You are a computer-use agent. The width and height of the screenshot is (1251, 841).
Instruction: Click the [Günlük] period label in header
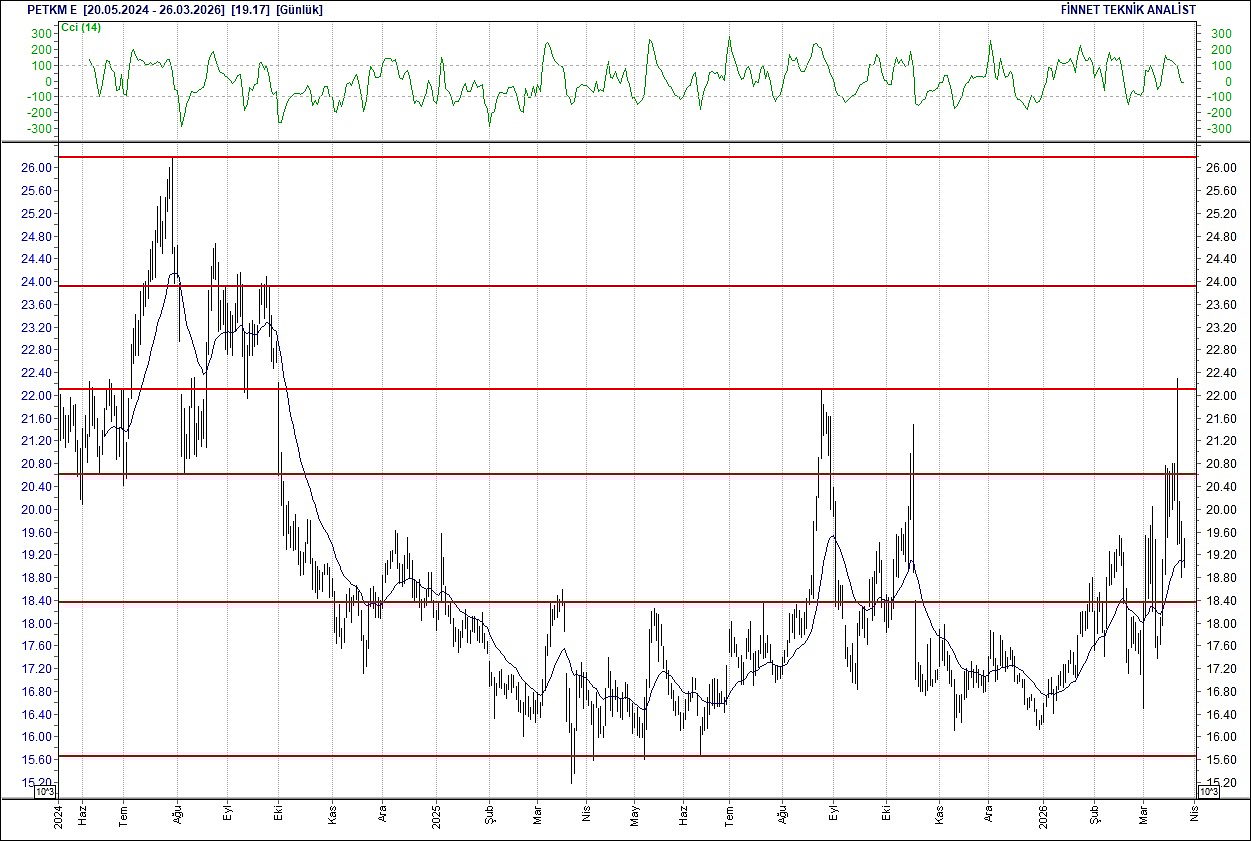pos(299,10)
